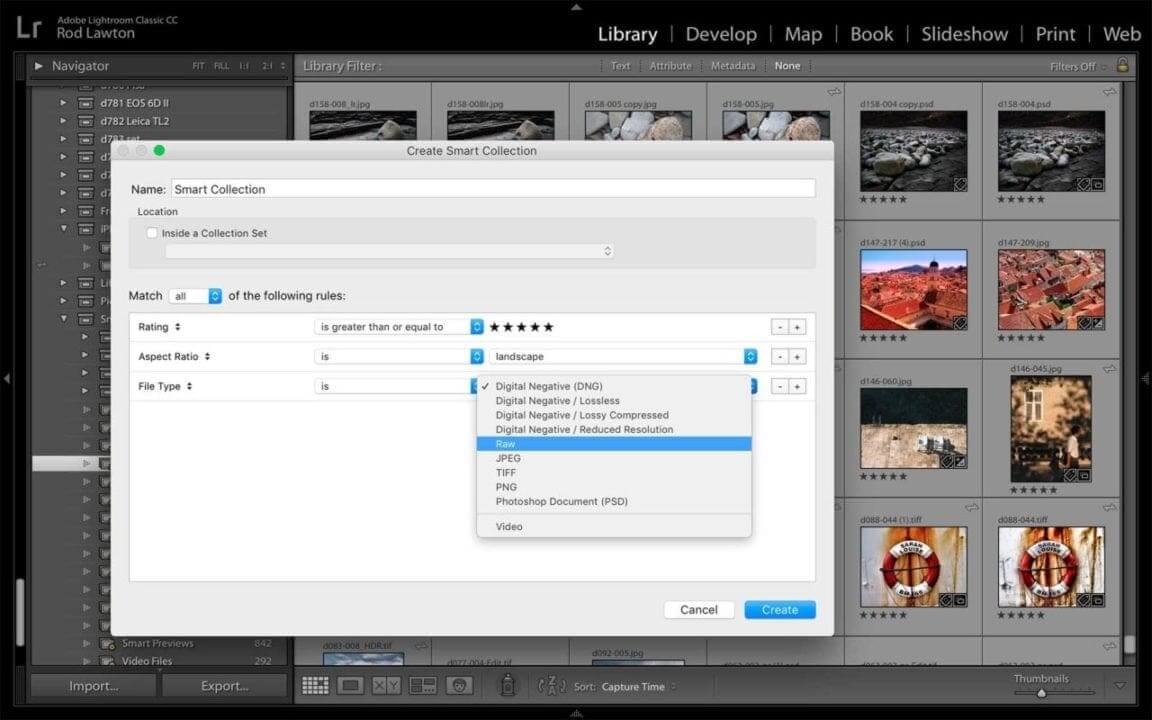Choose Video from file type list
The height and width of the screenshot is (720, 1152).
(x=614, y=527)
